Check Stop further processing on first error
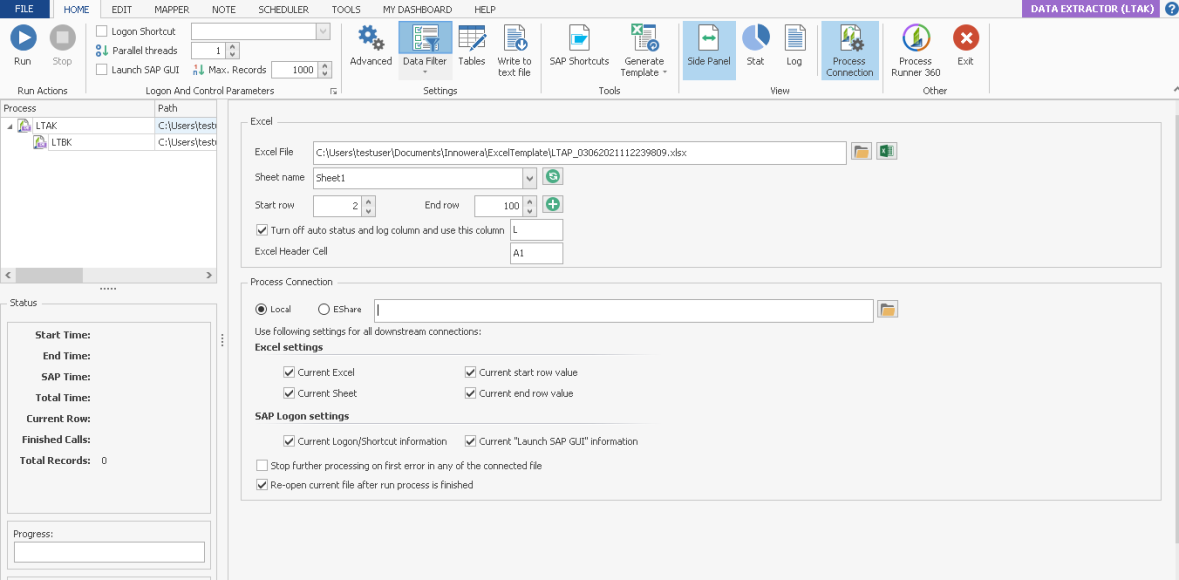Viewport: 1179px width, 580px height. 262,466
